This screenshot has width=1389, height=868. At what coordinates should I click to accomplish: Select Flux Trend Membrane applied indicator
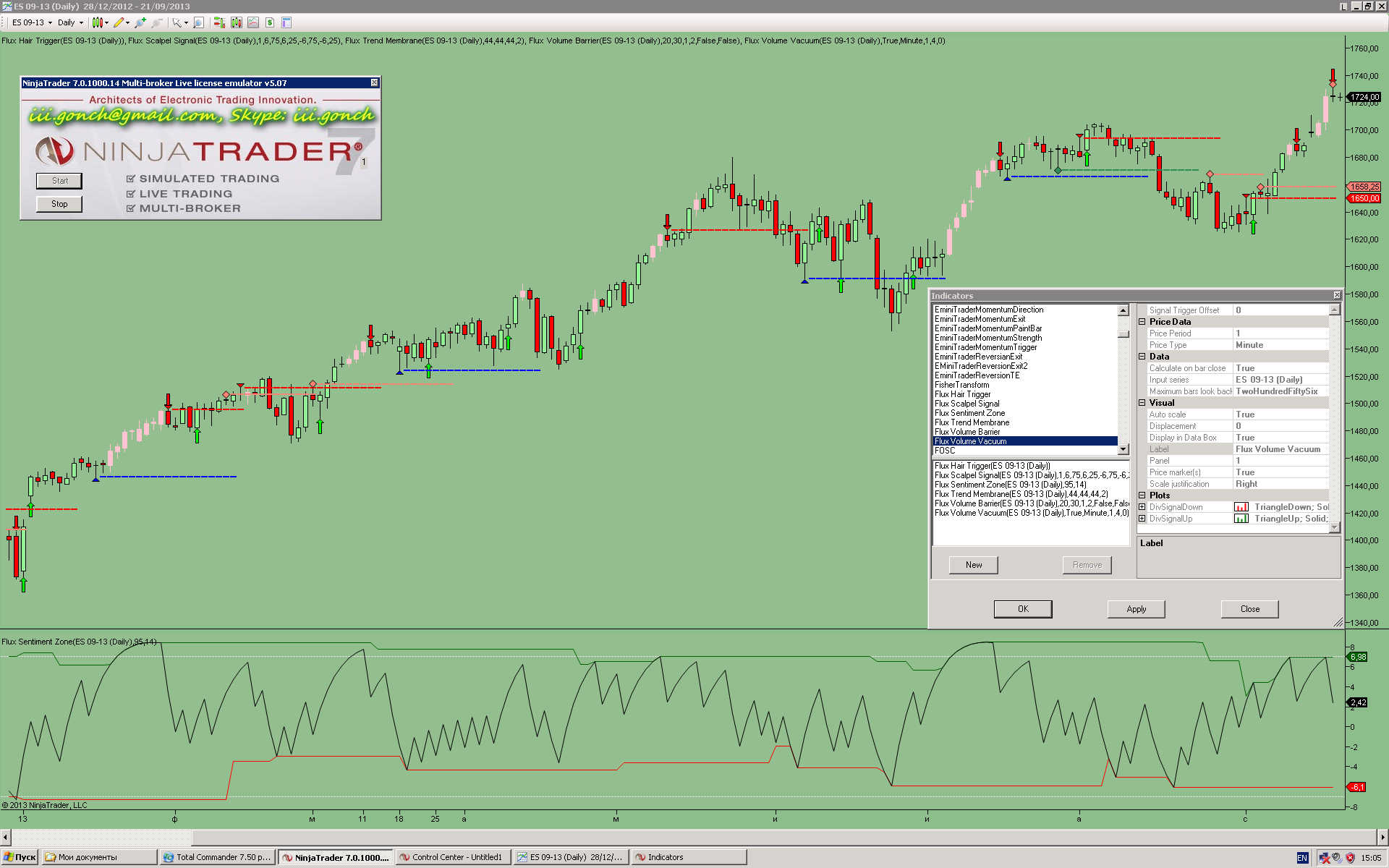[1020, 494]
